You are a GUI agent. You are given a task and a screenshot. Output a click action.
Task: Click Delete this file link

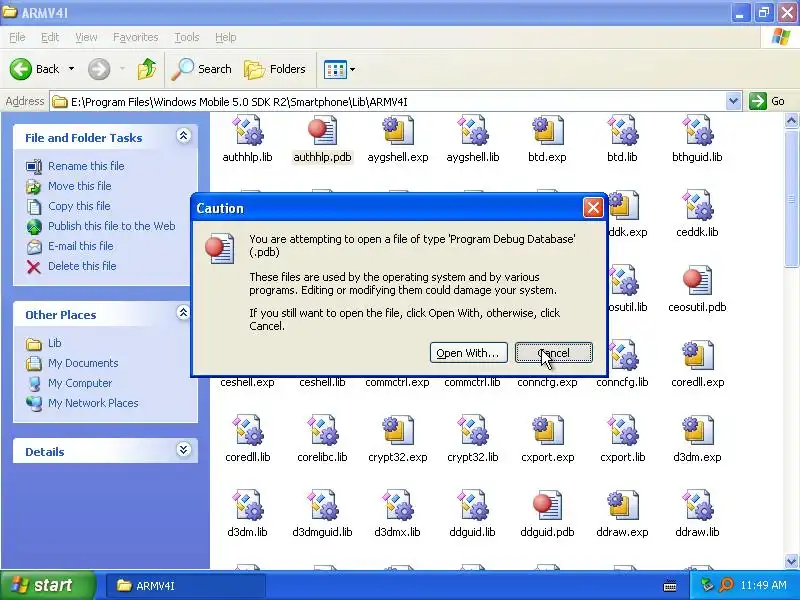pyautogui.click(x=82, y=266)
